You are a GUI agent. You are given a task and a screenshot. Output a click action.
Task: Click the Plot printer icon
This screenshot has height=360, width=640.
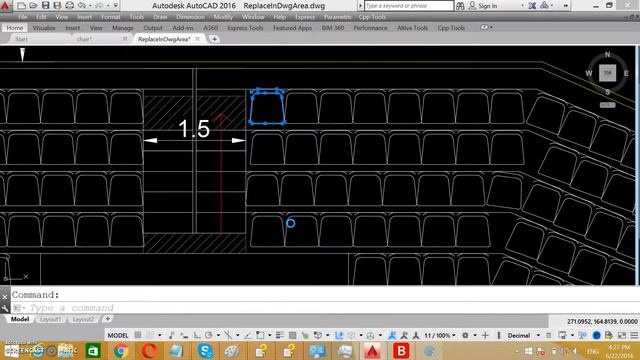coord(70,6)
